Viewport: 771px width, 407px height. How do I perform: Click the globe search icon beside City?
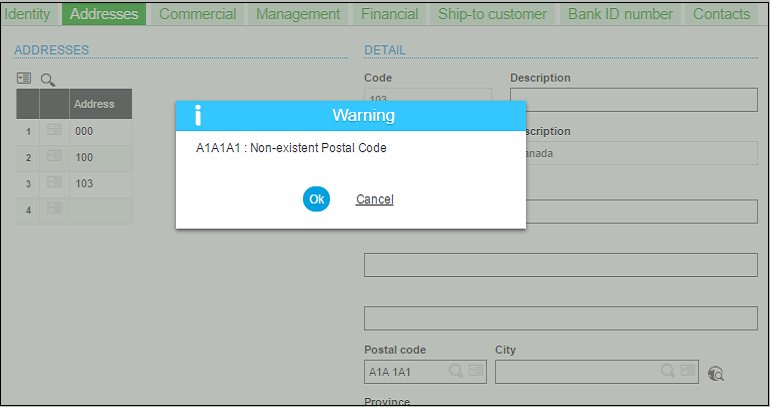(715, 373)
